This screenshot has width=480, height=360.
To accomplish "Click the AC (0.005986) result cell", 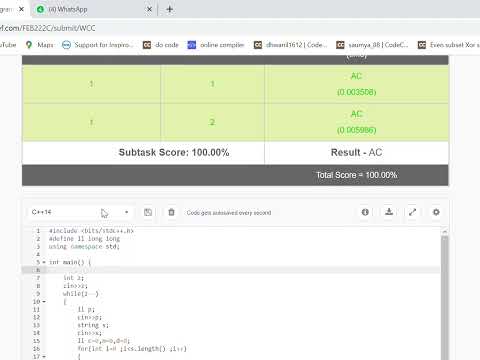I will (356, 122).
